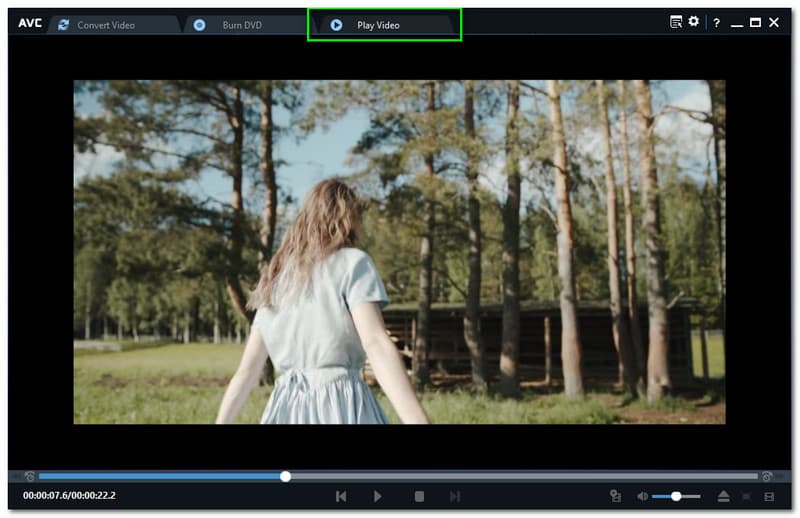
Task: Click the playback progress knob
Action: tap(286, 477)
